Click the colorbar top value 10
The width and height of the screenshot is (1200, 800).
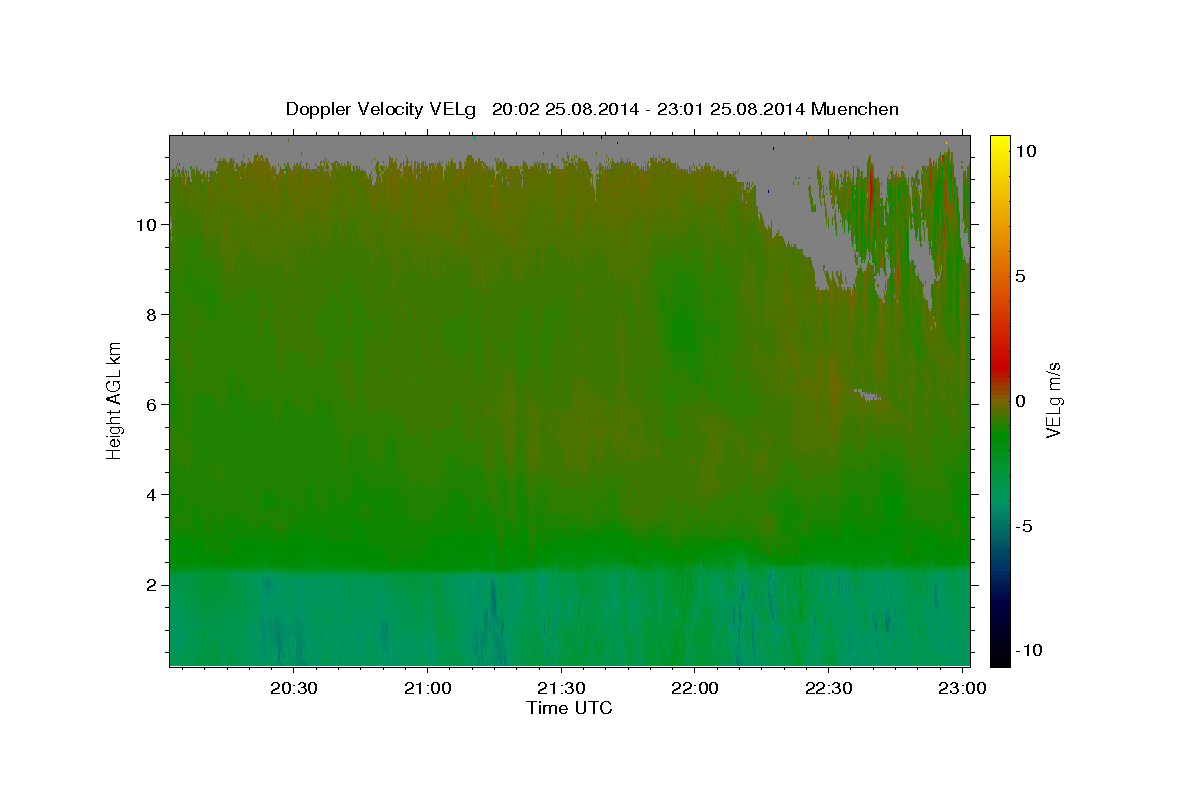pyautogui.click(x=1025, y=151)
